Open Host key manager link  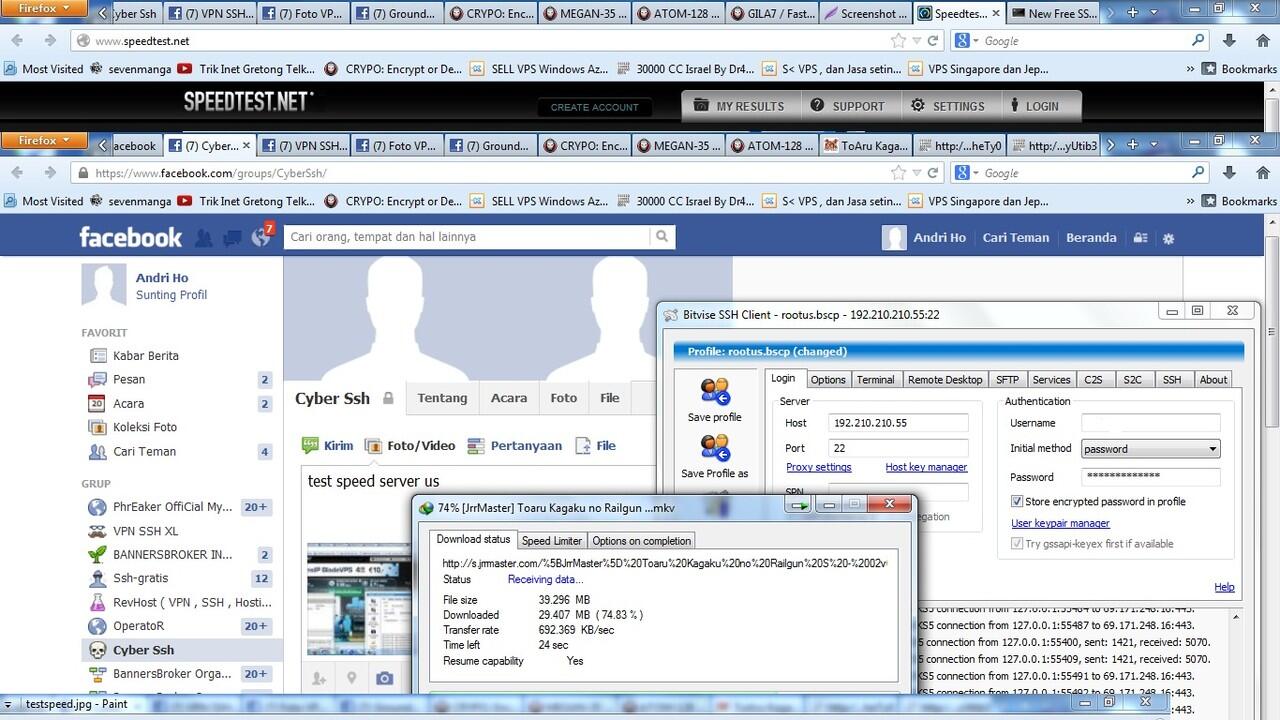pos(926,467)
